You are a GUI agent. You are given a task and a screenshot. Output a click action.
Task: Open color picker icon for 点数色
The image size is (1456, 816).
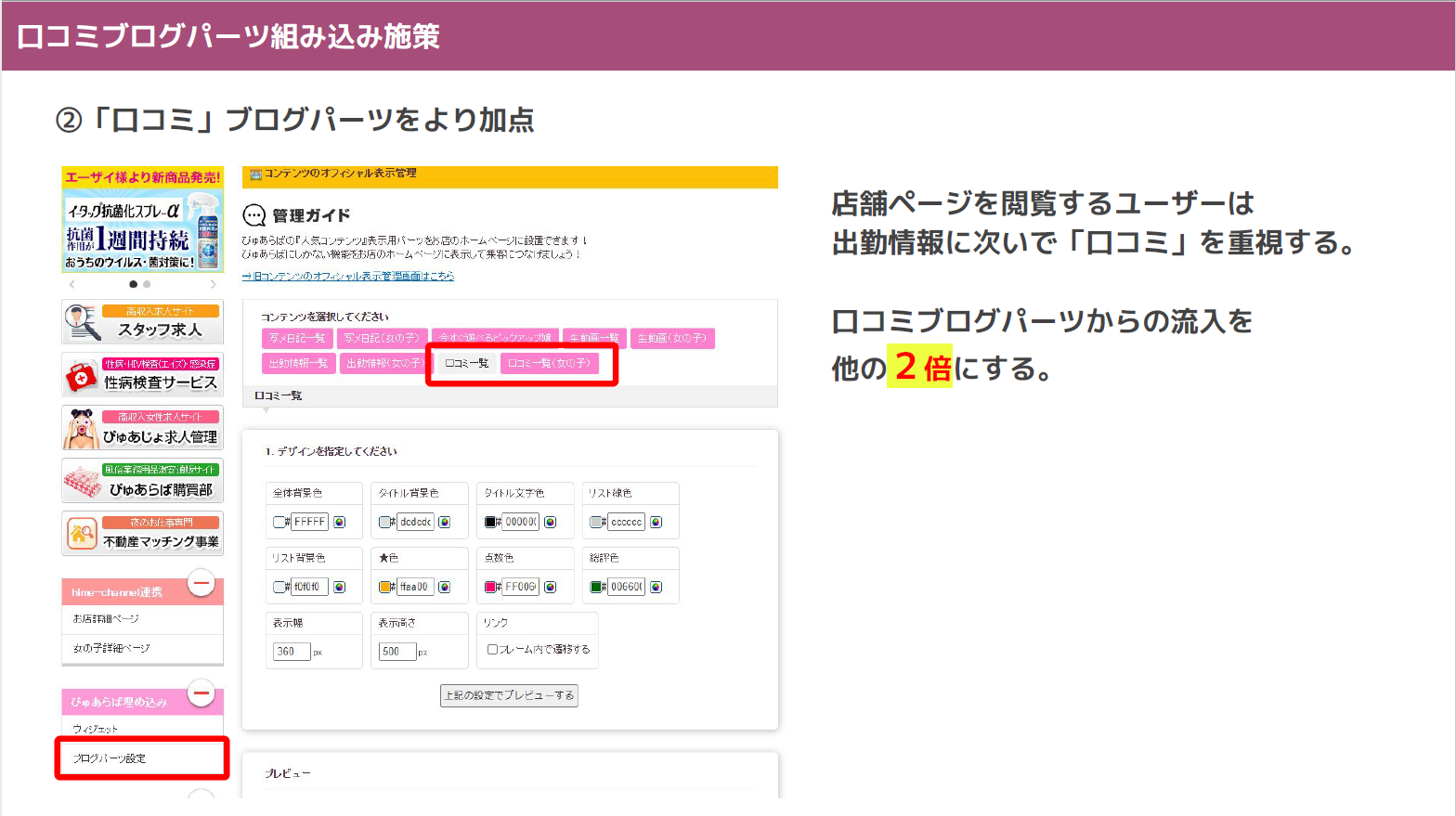tap(551, 587)
